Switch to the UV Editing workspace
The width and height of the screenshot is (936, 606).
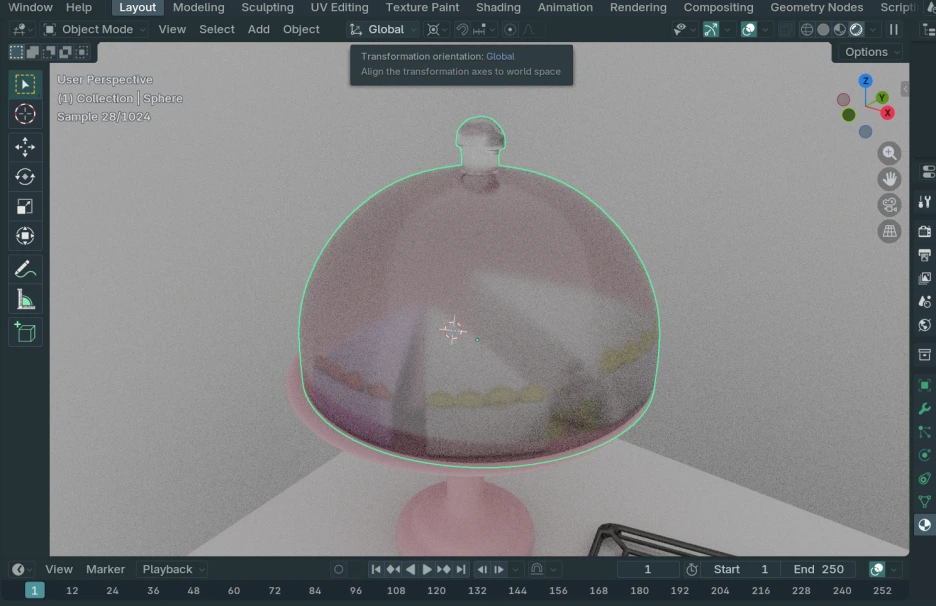click(339, 7)
